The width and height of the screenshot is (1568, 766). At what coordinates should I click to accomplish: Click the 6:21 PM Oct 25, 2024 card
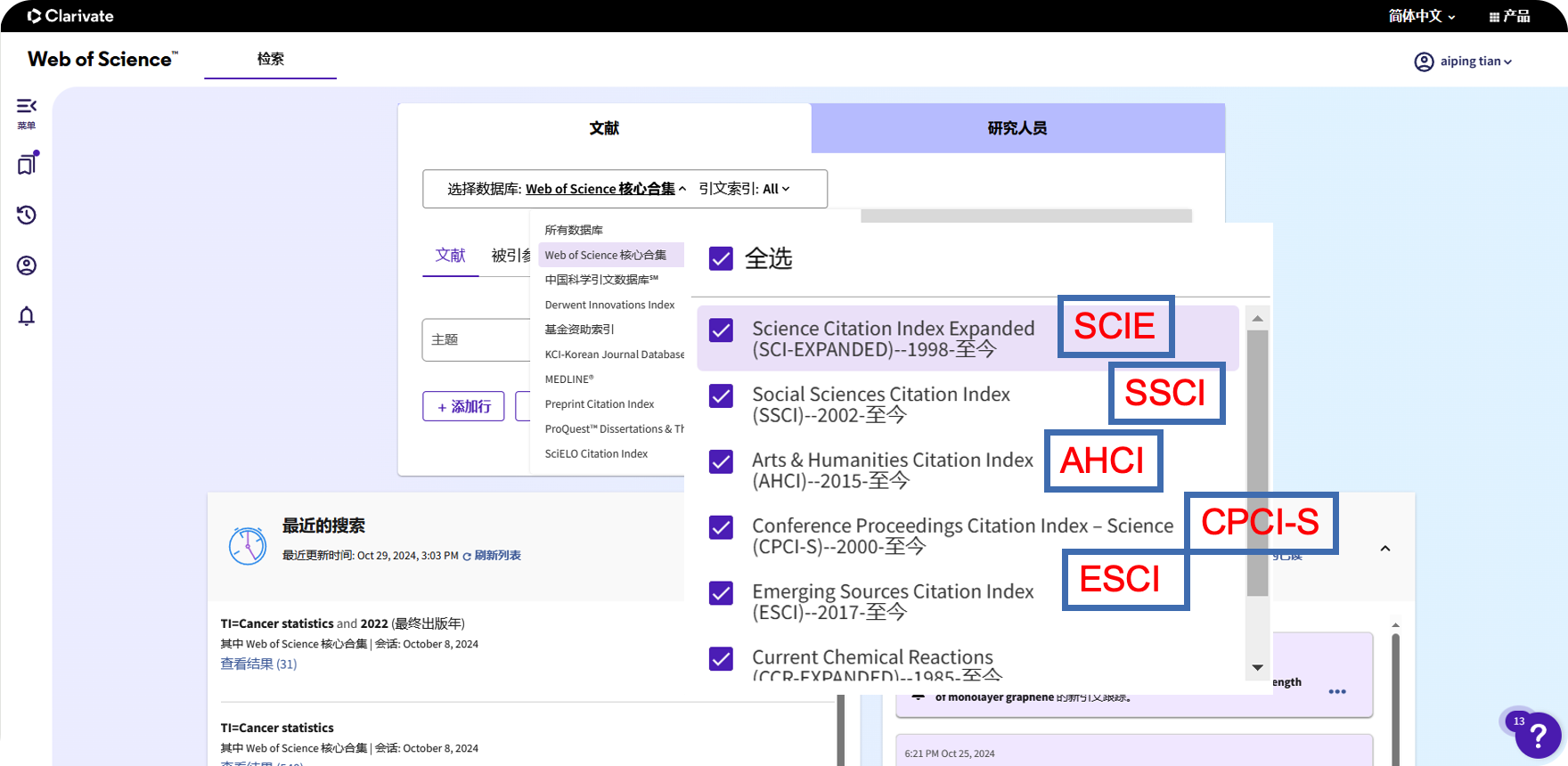[1133, 750]
